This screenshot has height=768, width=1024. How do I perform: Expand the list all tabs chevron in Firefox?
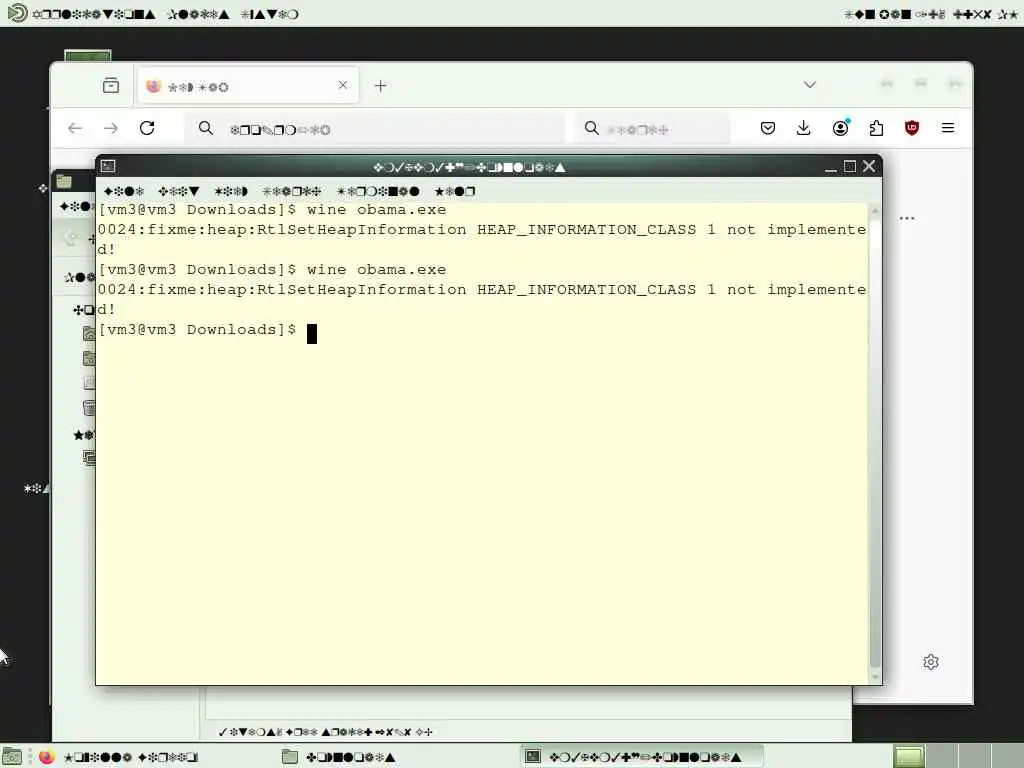(x=810, y=85)
